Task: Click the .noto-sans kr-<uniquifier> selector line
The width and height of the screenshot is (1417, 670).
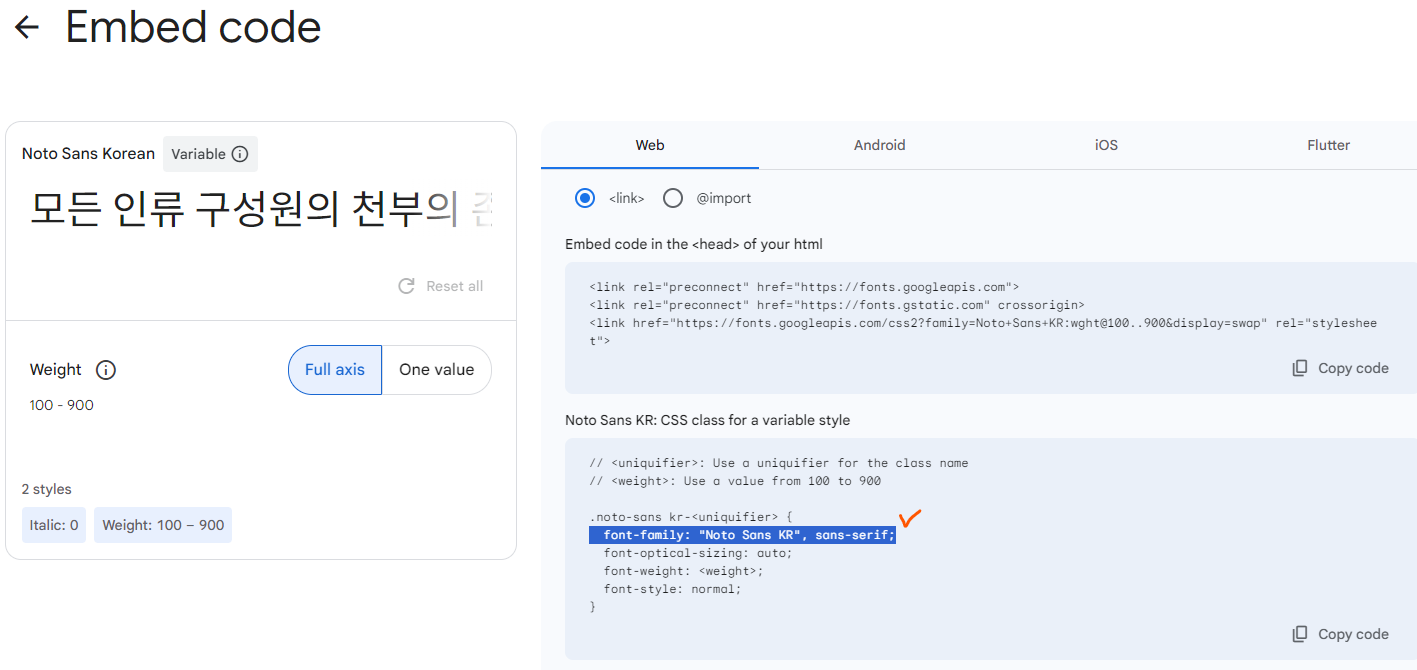Action: [691, 517]
